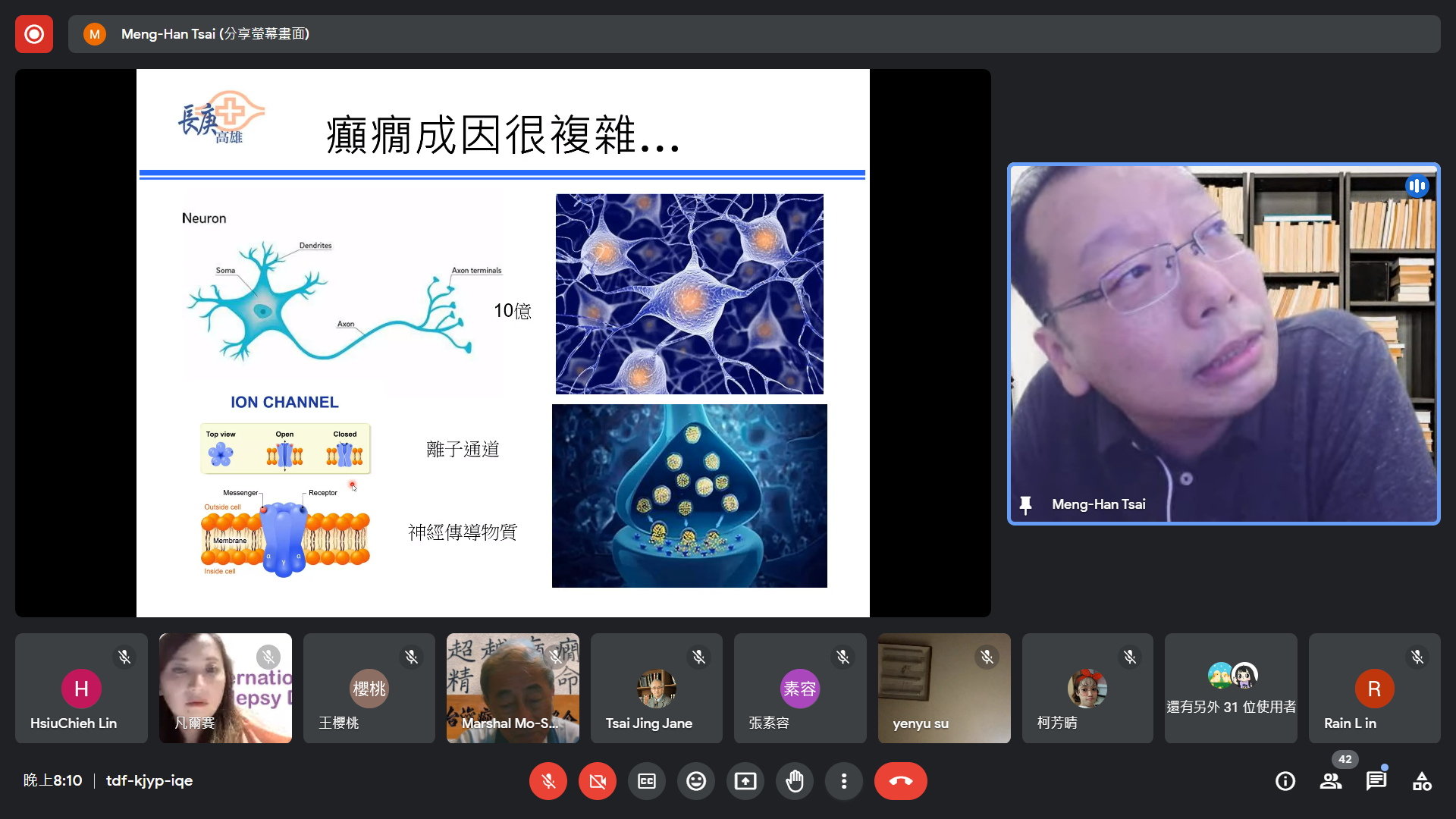
Task: Click the Marshal Mo-S... video thumbnail
Action: coord(513,688)
